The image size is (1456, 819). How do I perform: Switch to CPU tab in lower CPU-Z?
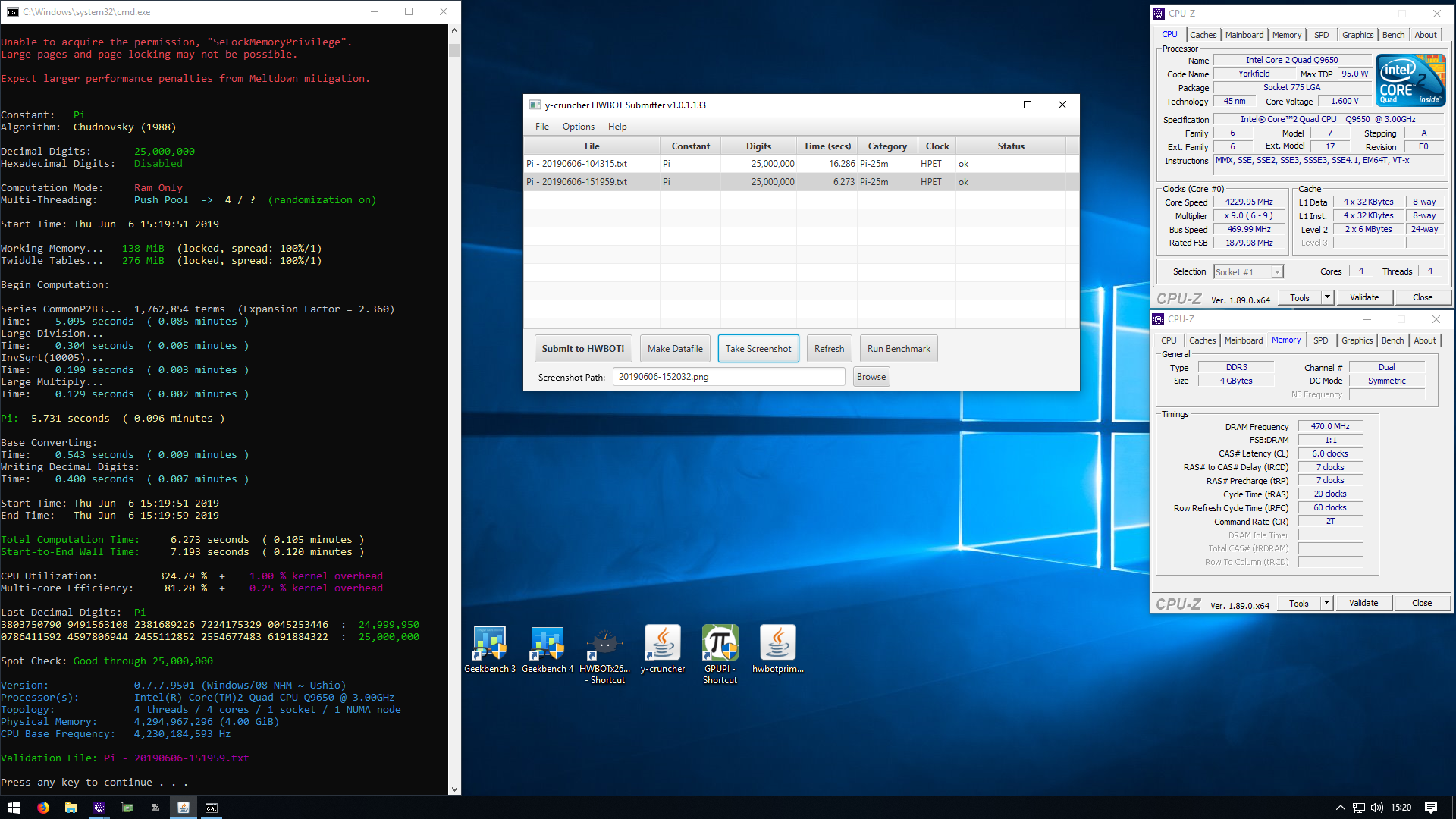coord(1169,340)
